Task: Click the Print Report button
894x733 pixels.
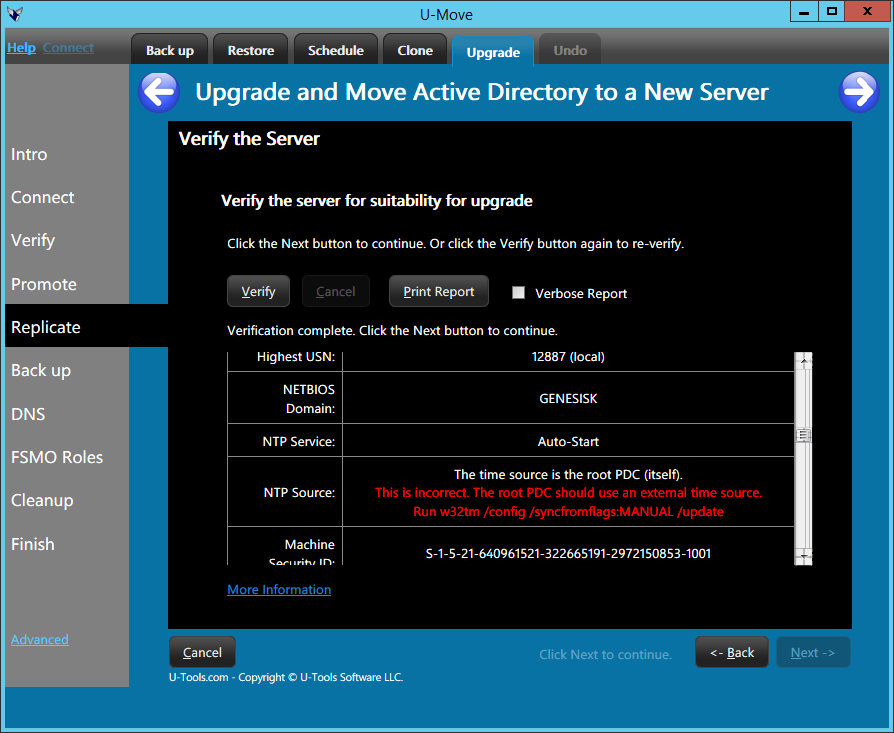Action: pos(438,291)
